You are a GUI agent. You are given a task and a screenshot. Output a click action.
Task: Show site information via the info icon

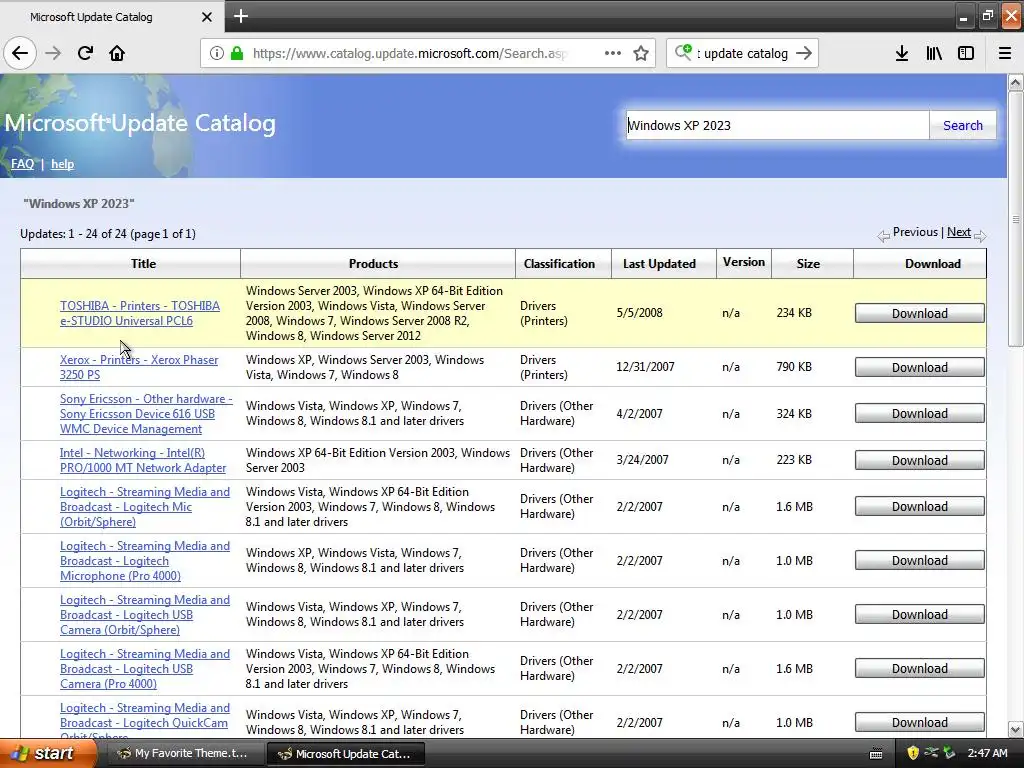pos(216,53)
